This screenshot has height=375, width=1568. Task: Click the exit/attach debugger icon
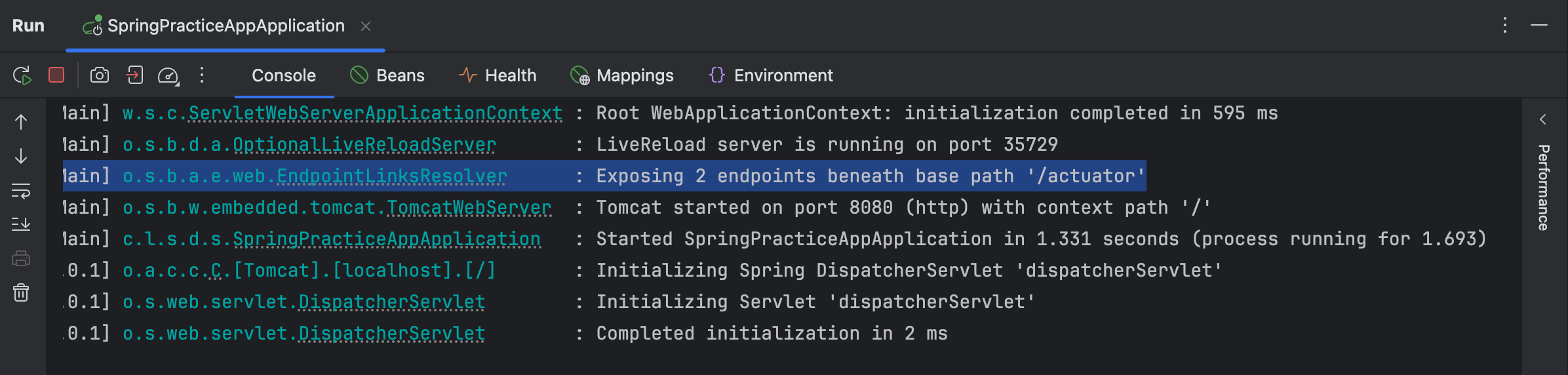(x=134, y=75)
